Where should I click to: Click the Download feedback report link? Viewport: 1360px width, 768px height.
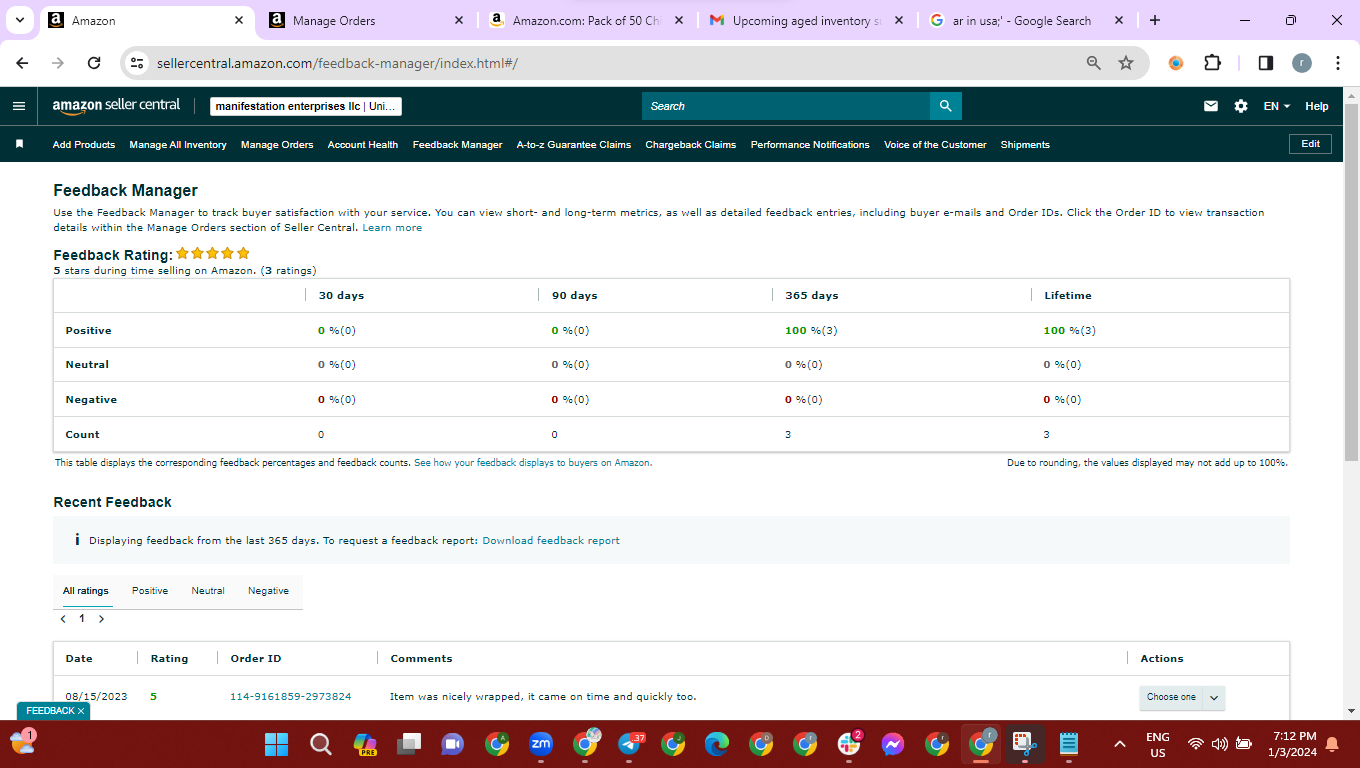[551, 540]
